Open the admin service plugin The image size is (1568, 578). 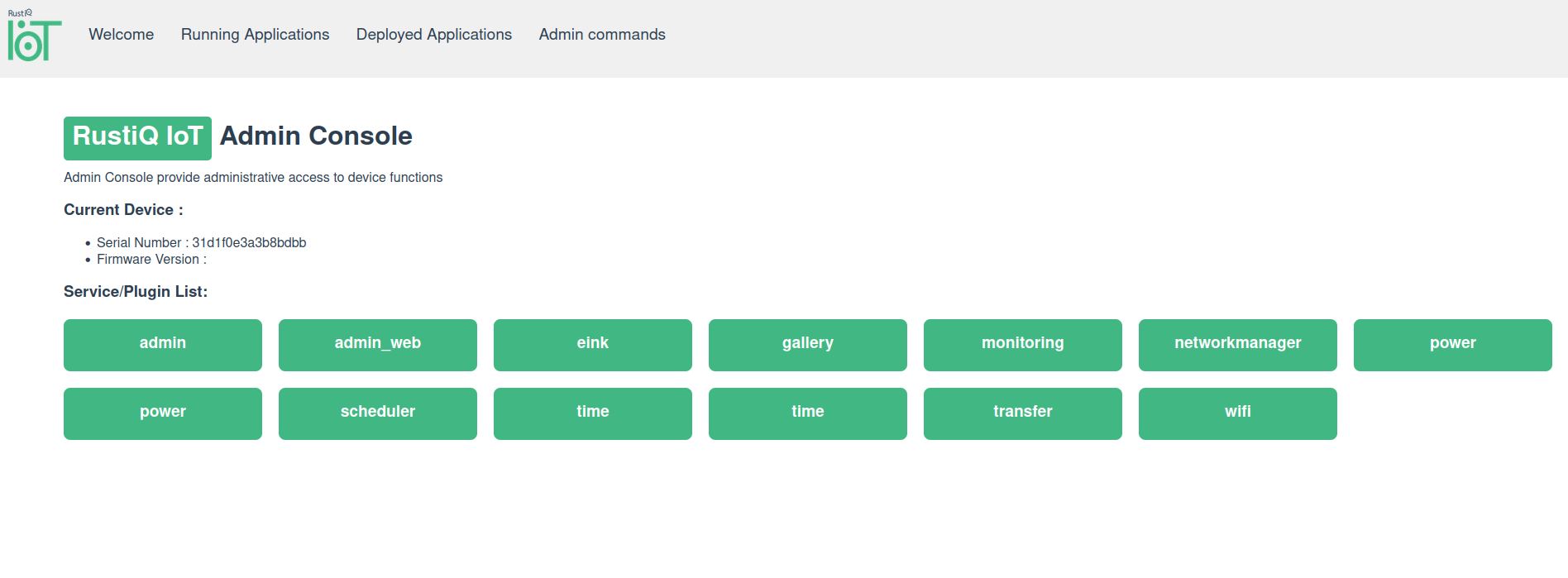click(x=163, y=345)
